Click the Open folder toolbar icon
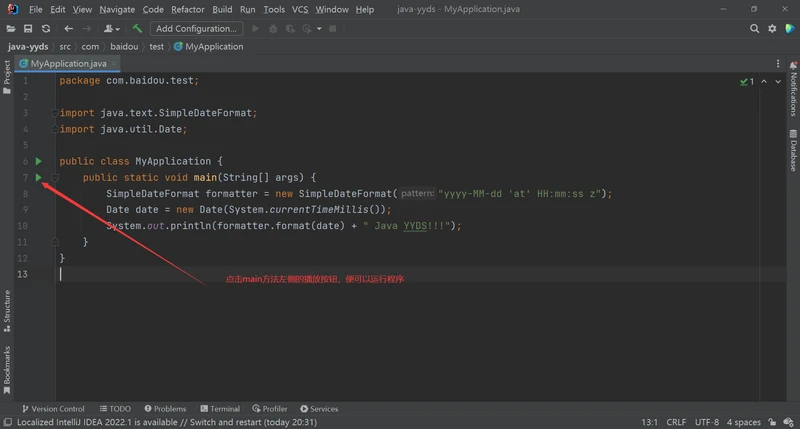The height and width of the screenshot is (429, 800). point(12,29)
